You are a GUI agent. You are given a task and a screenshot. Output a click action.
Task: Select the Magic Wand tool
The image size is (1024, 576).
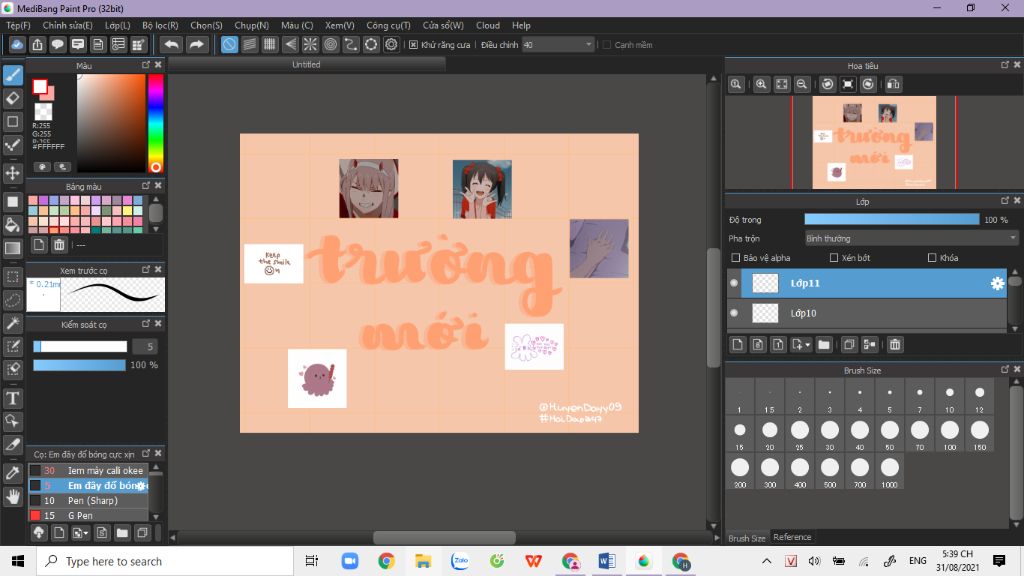(12, 323)
